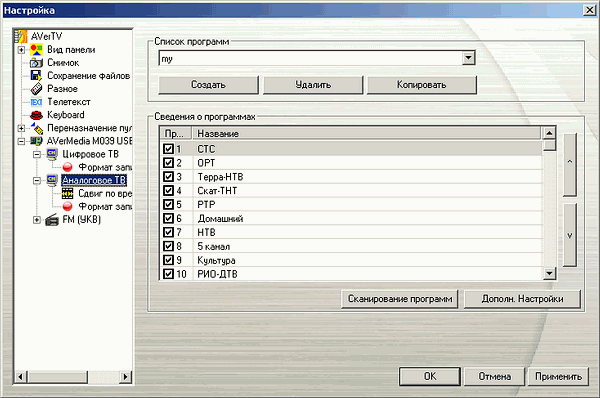600x398 pixels.
Task: Click the Сдвиг по времени film icon
Action: click(x=67, y=193)
